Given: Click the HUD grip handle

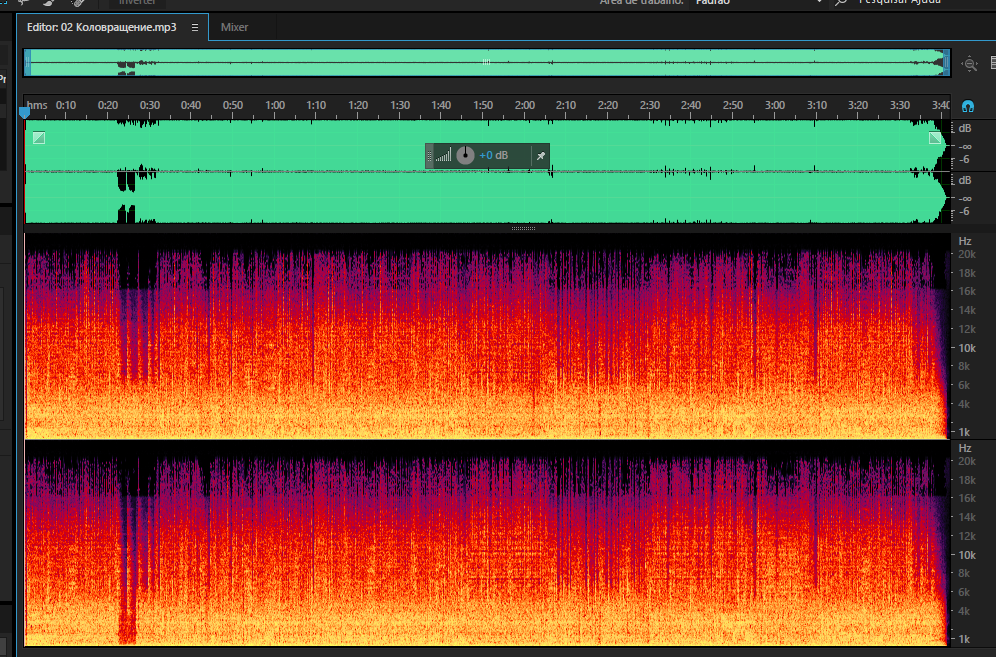Looking at the screenshot, I should 429,156.
